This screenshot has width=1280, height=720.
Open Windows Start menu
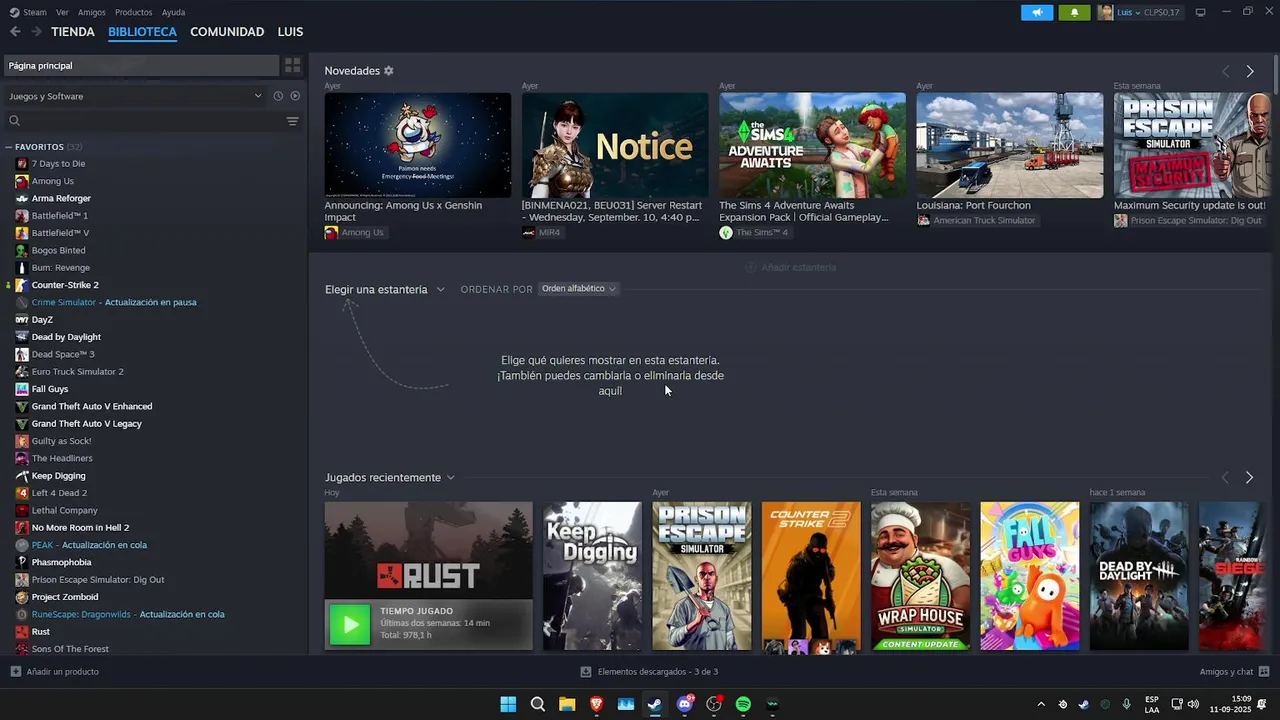click(x=508, y=704)
